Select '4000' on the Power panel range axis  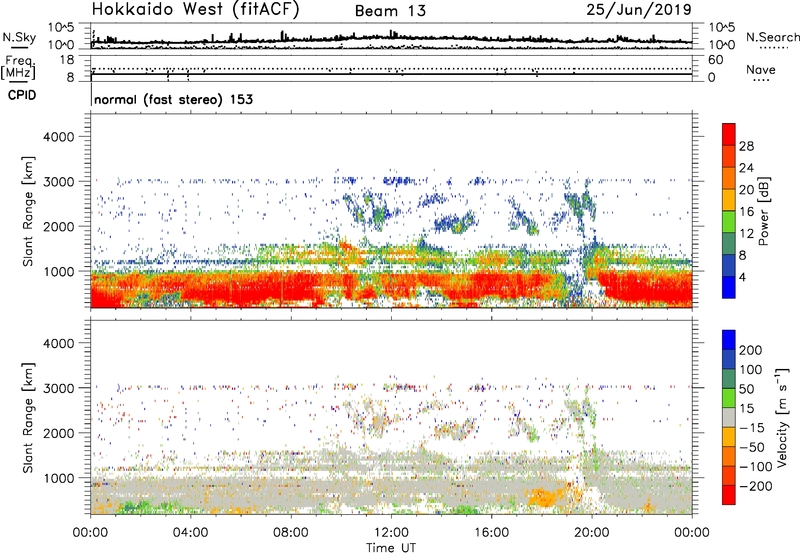[x=59, y=137]
